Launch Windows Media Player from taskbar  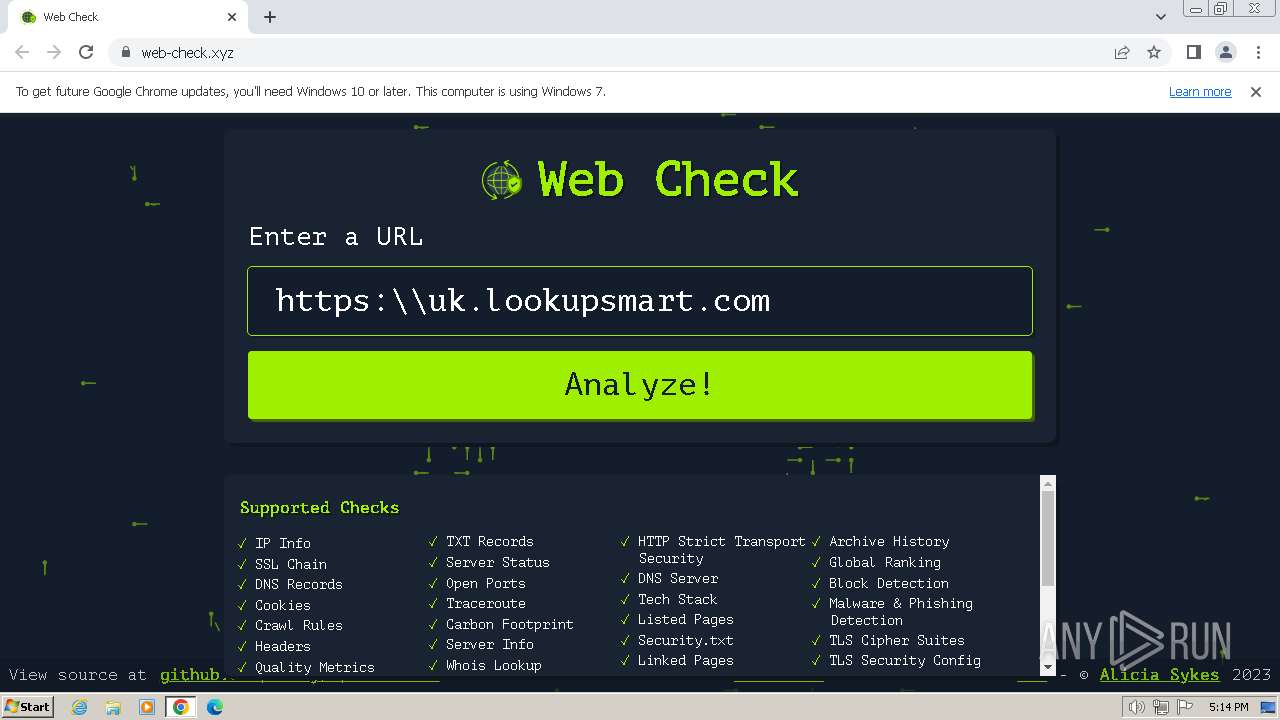pos(147,707)
